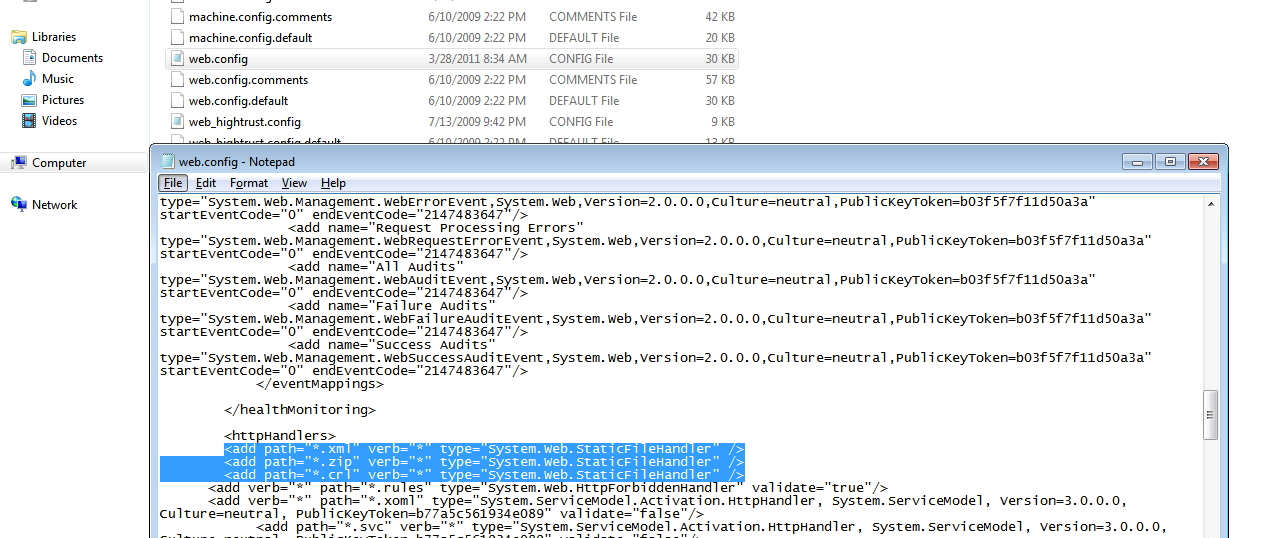The height and width of the screenshot is (538, 1267).
Task: Click the web.config.comments file icon
Action: [x=178, y=80]
